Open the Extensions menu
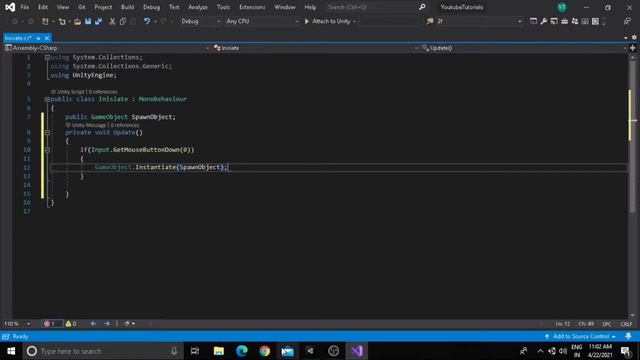640x360 pixels. point(252,7)
